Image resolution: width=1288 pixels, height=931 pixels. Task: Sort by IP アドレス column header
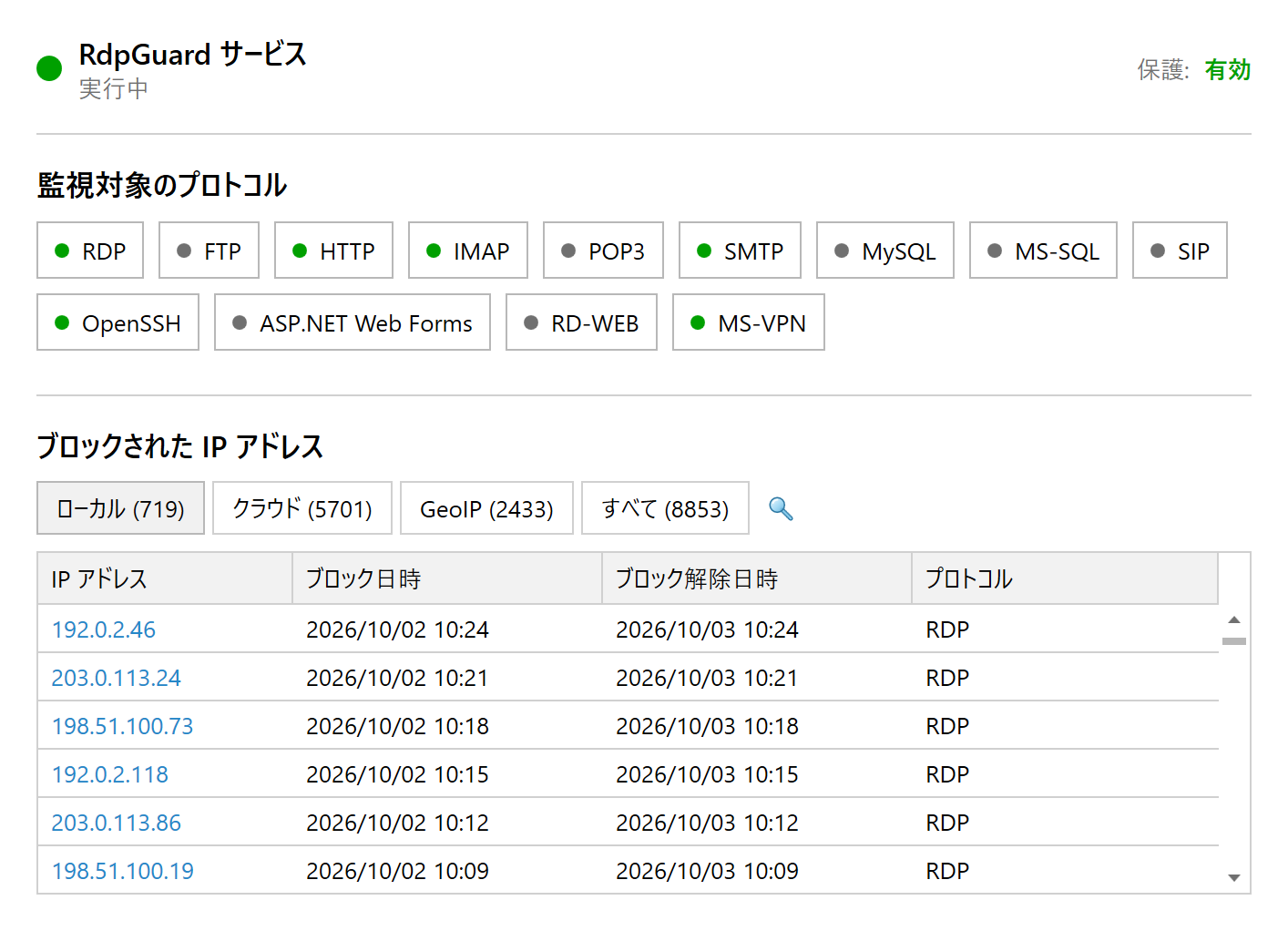(x=165, y=578)
